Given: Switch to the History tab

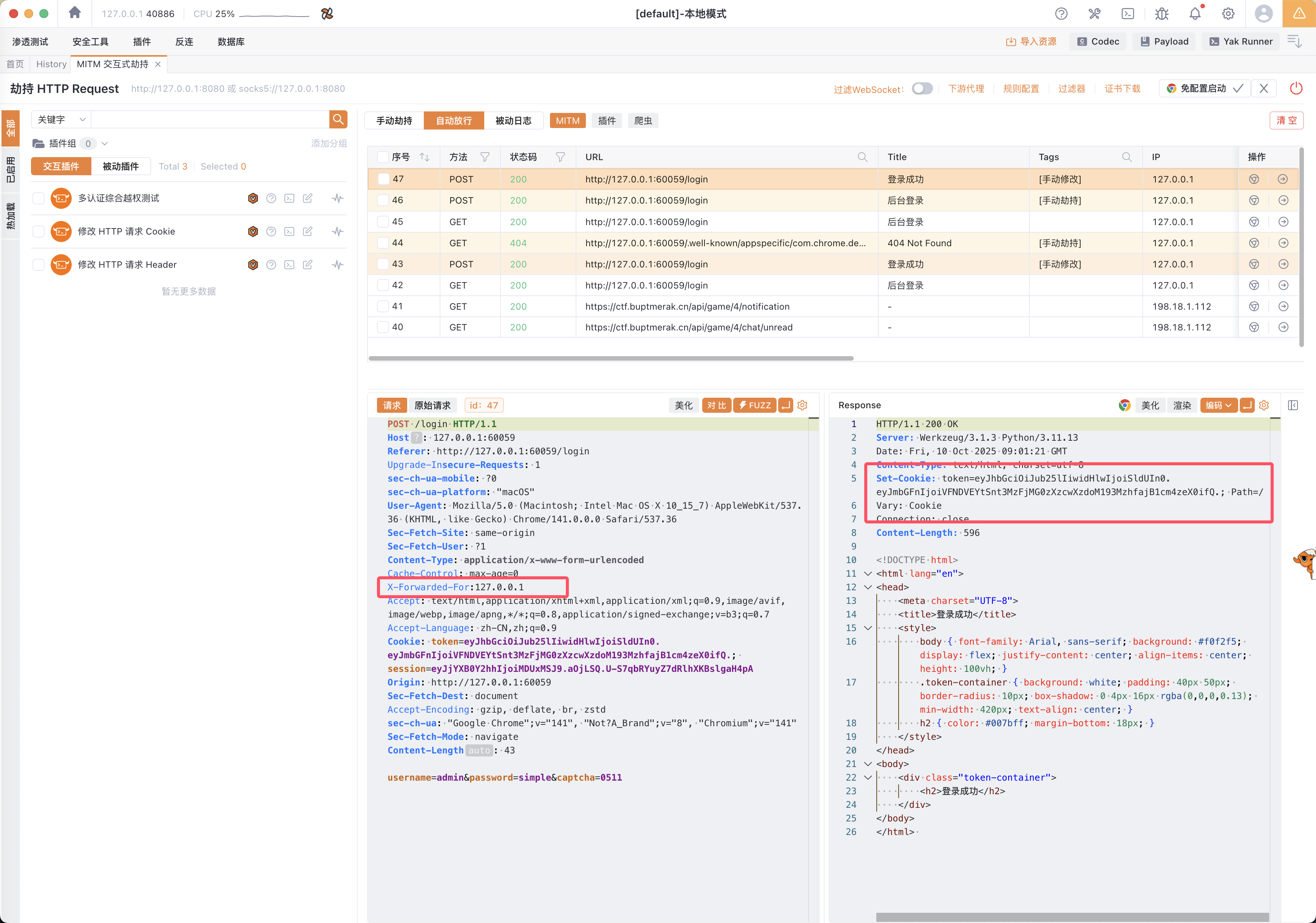Looking at the screenshot, I should (x=51, y=64).
